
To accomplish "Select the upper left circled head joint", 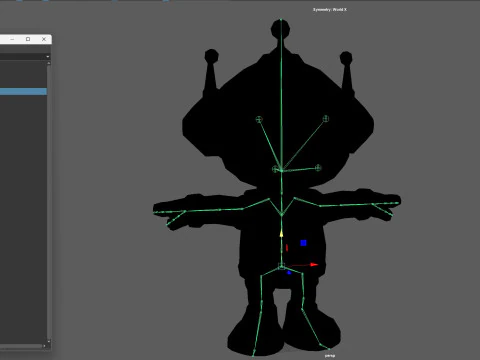I will [259, 119].
